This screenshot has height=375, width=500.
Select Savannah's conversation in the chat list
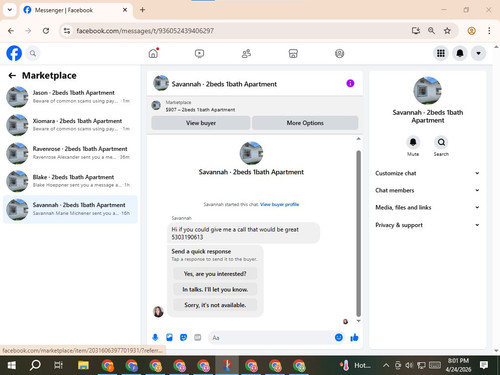(70, 209)
